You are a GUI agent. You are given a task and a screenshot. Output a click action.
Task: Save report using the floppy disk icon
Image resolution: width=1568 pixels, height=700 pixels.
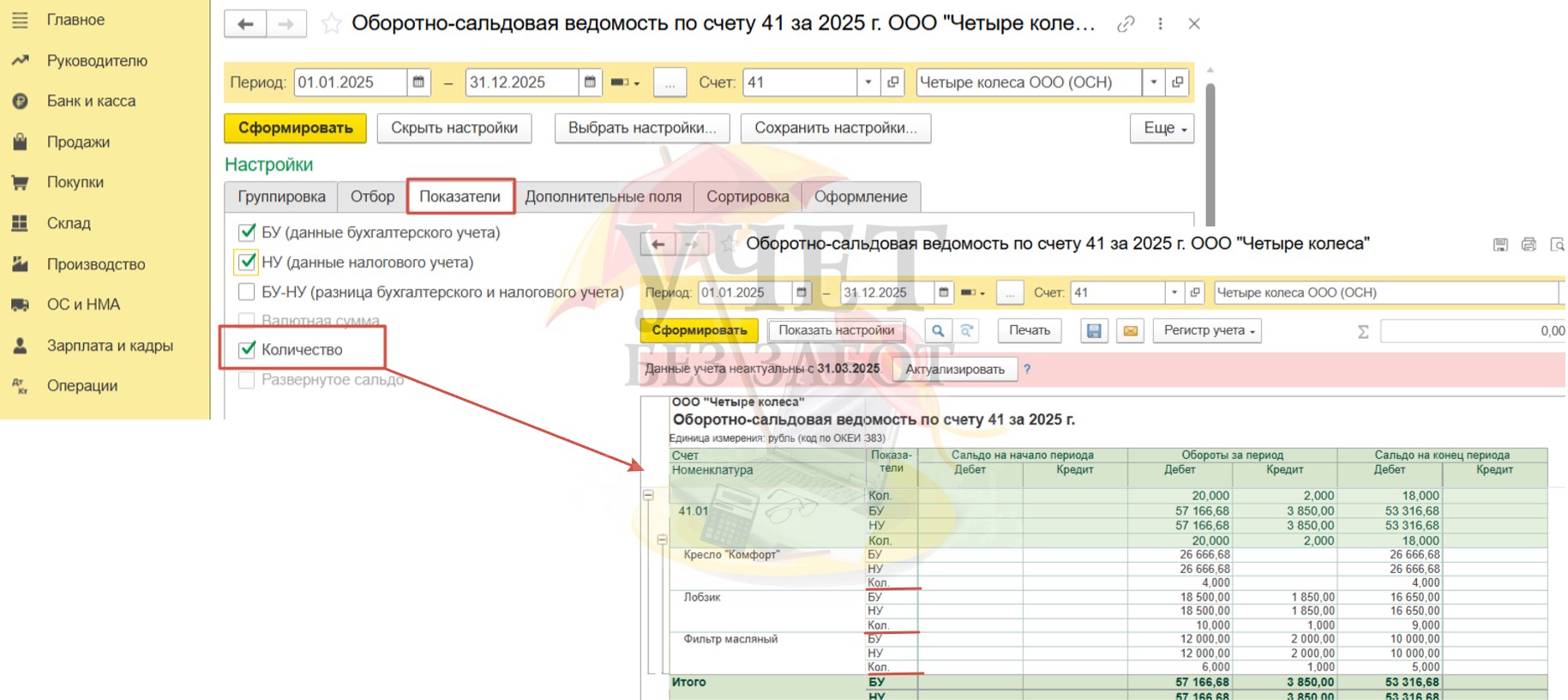pyautogui.click(x=1094, y=331)
